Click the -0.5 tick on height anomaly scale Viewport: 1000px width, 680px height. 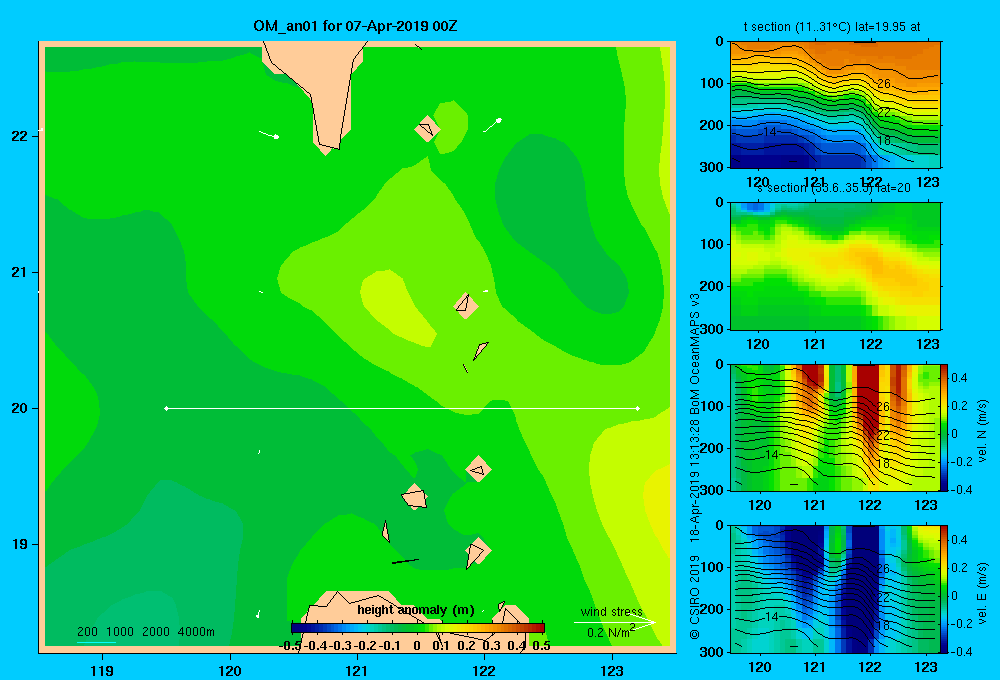[x=291, y=646]
